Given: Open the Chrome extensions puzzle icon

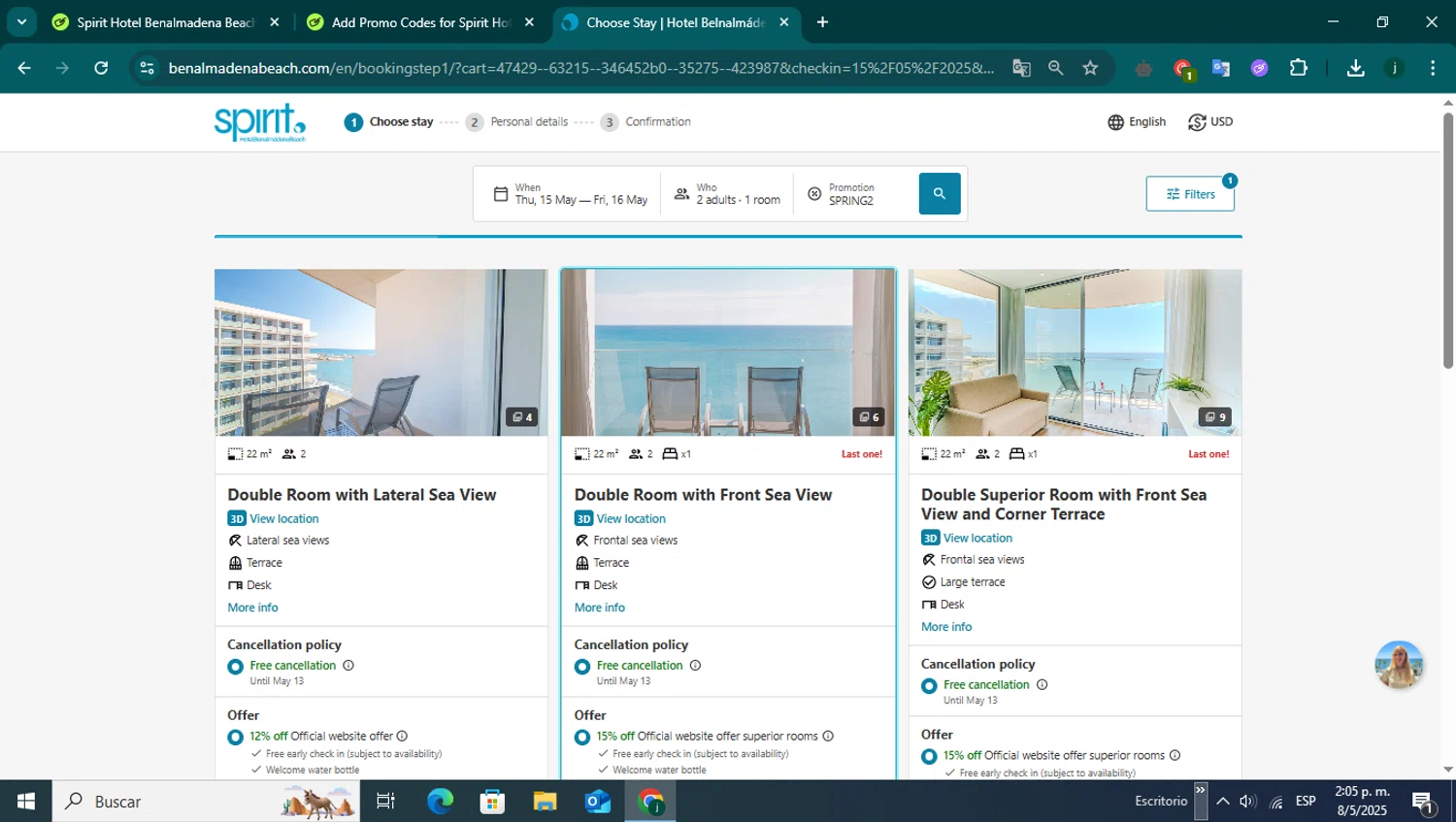Looking at the screenshot, I should tap(1298, 68).
